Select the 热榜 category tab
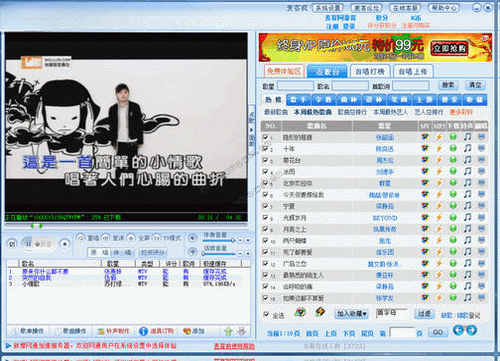This screenshot has width=500, height=361. 273,99
